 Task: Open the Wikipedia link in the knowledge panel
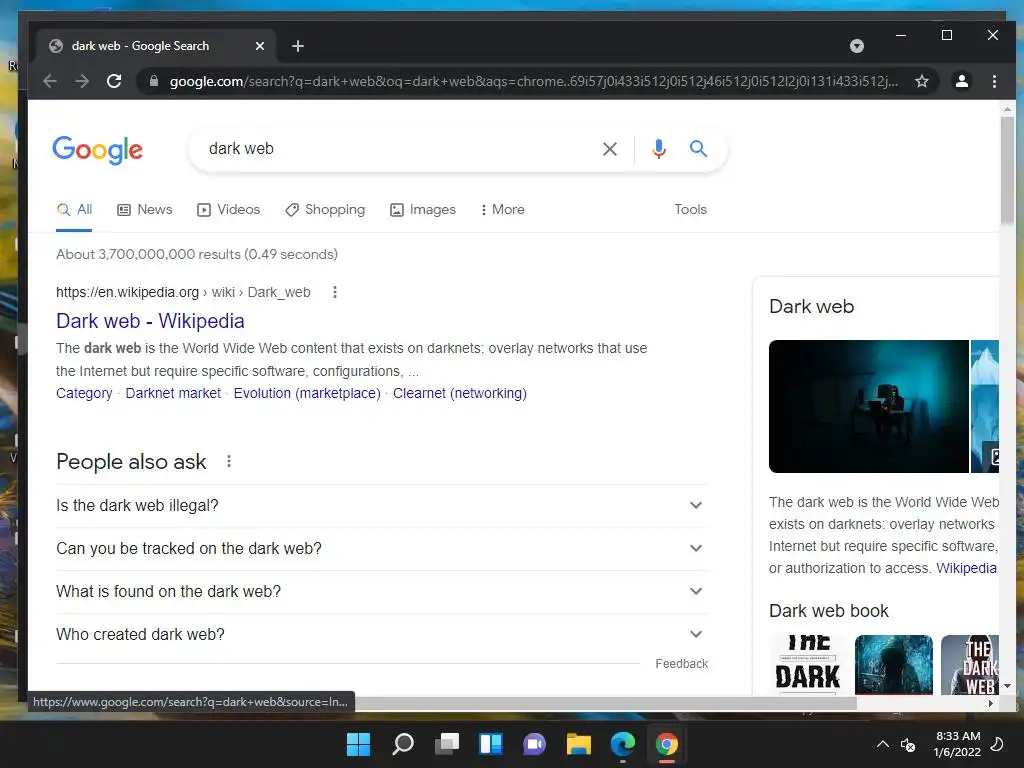967,568
